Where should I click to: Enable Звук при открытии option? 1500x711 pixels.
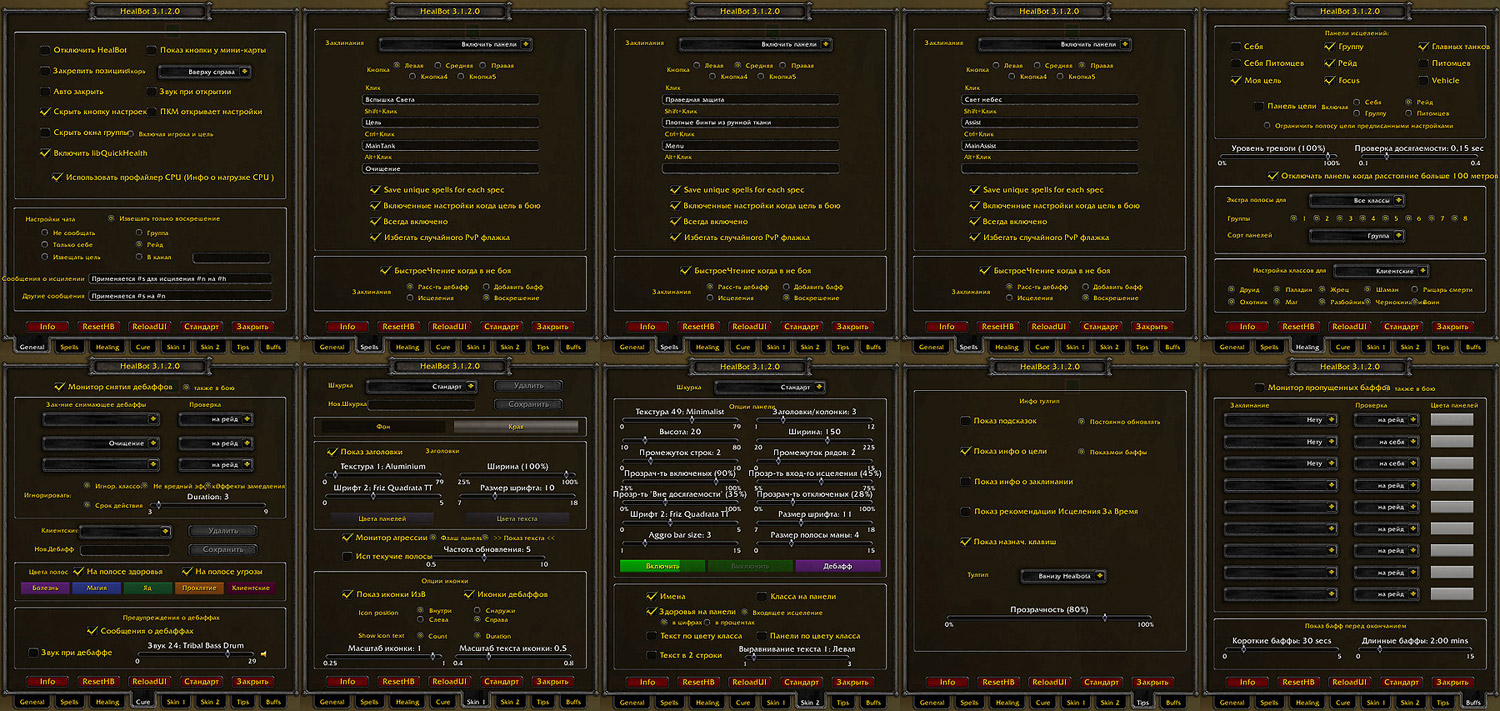point(151,91)
